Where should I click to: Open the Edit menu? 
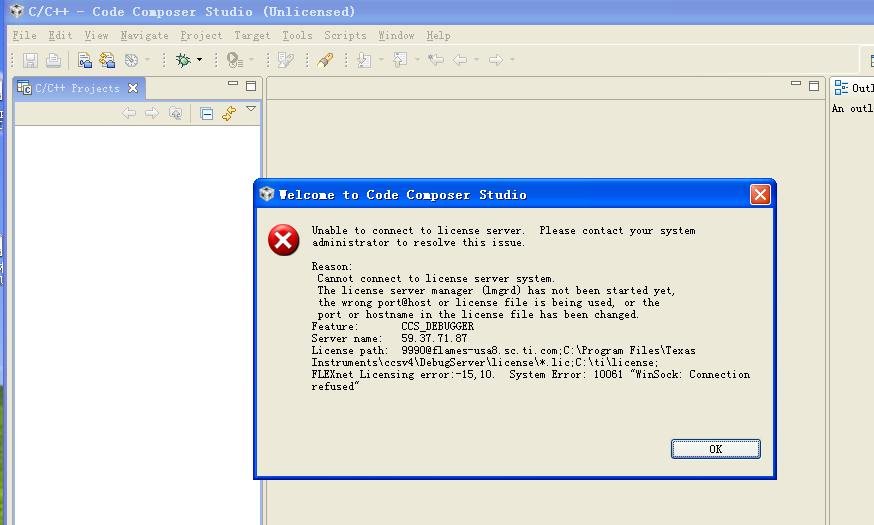[x=60, y=36]
